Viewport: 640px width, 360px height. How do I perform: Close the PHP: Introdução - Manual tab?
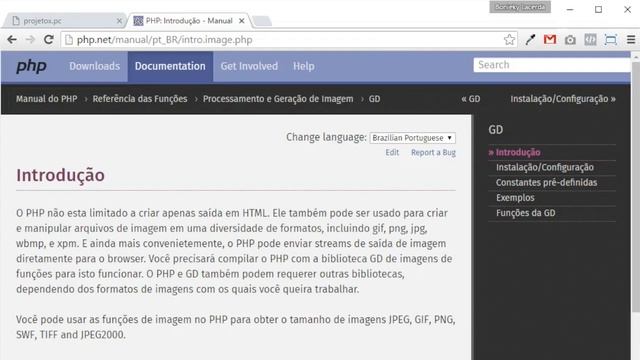(x=242, y=21)
